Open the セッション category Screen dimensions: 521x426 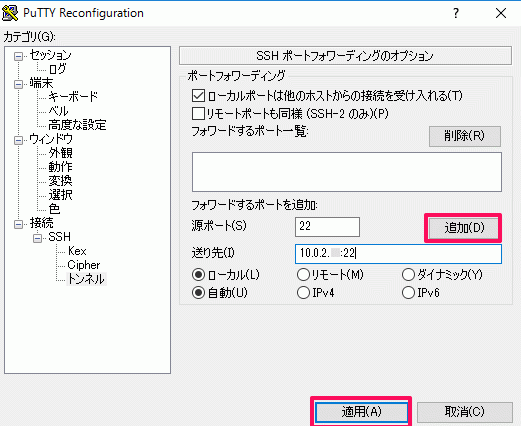[x=50, y=55]
